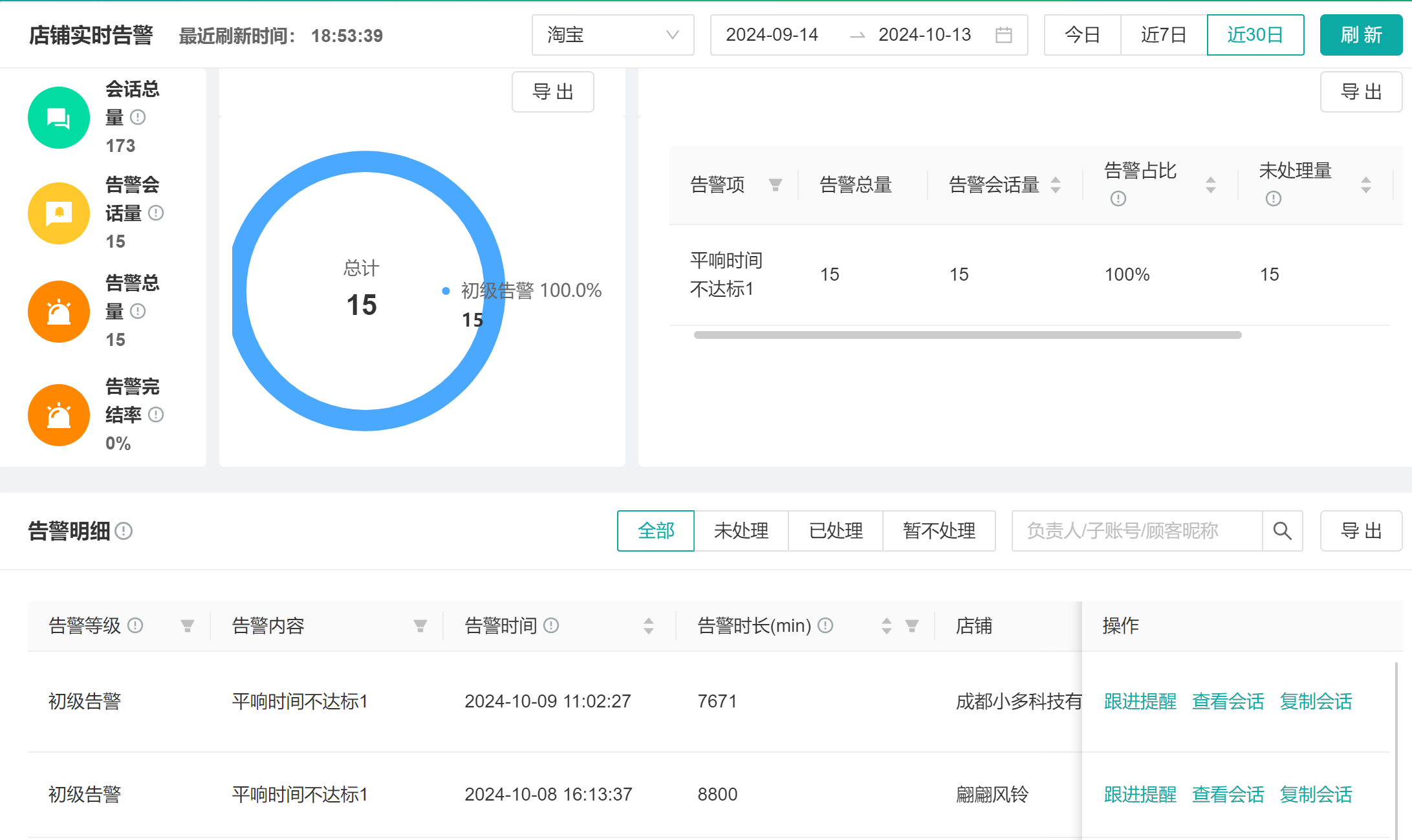The width and height of the screenshot is (1412, 840).
Task: Click the start date 2024-09-14 field
Action: point(772,35)
